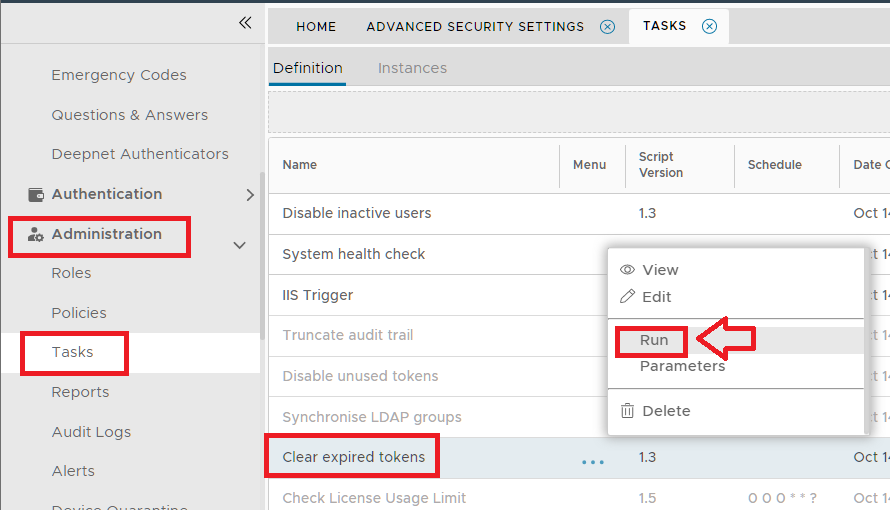Open Reports from the sidebar
Image resolution: width=890 pixels, height=510 pixels.
tap(80, 392)
